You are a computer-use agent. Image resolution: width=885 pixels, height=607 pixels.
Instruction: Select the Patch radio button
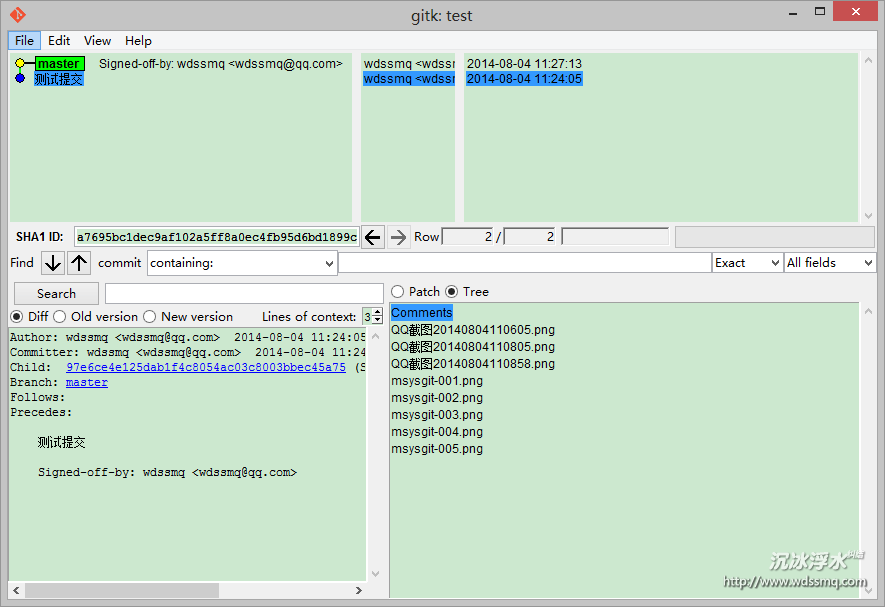tap(398, 292)
